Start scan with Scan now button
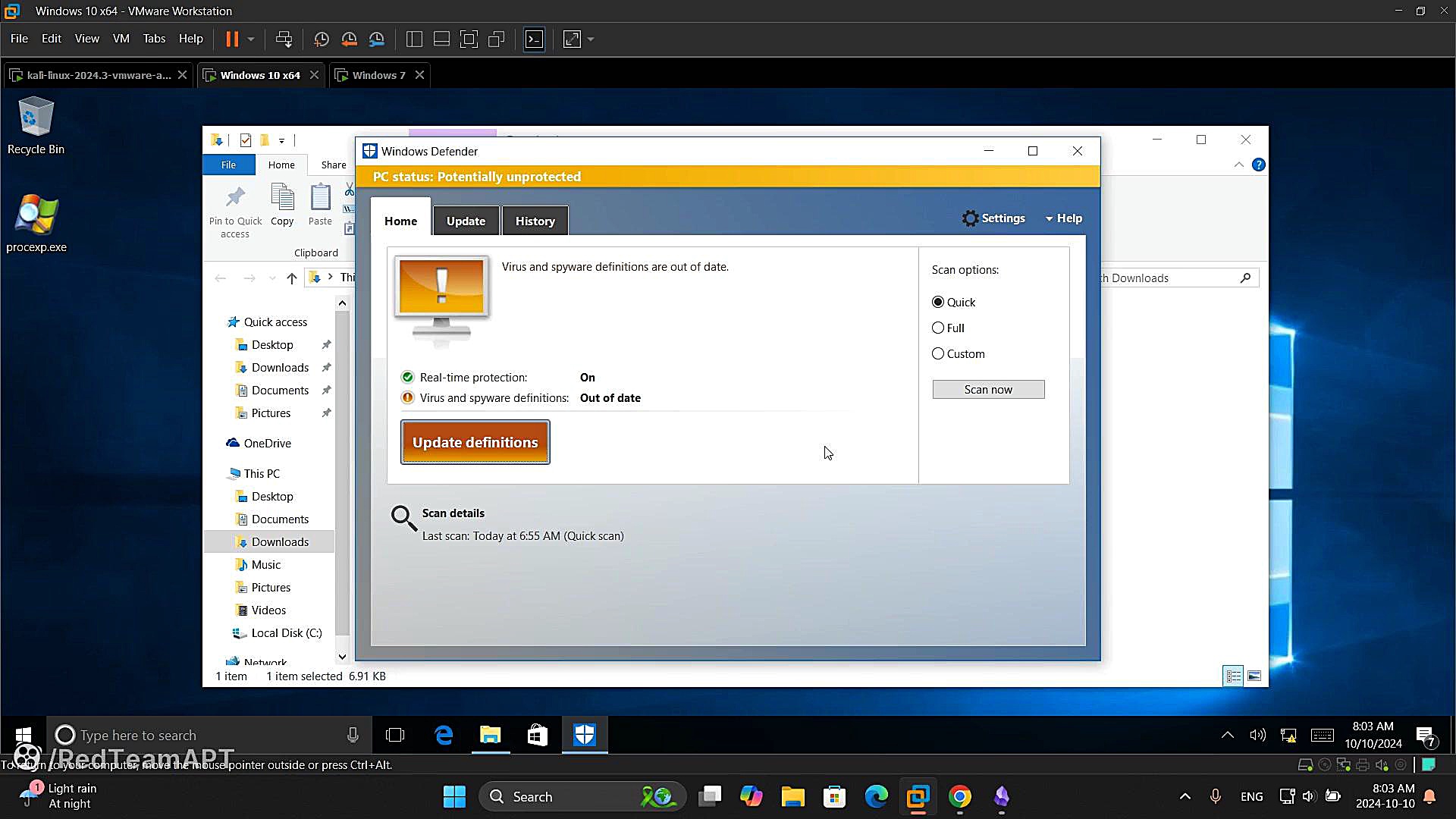The width and height of the screenshot is (1456, 819). [x=988, y=389]
